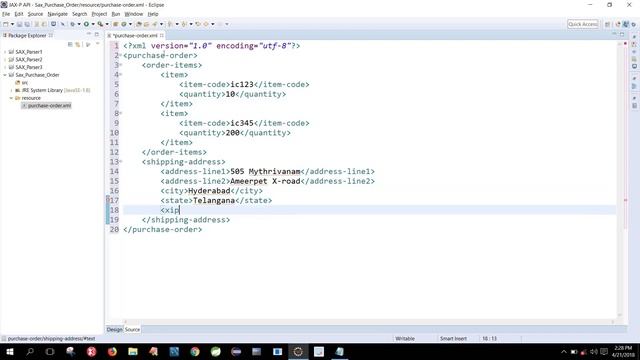Open Firefox from the taskbar

point(112,351)
